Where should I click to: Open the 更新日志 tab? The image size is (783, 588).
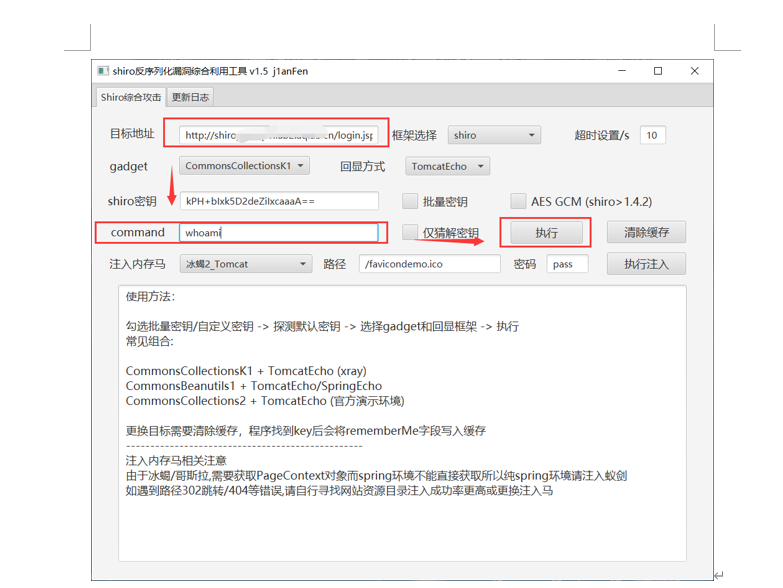[190, 97]
